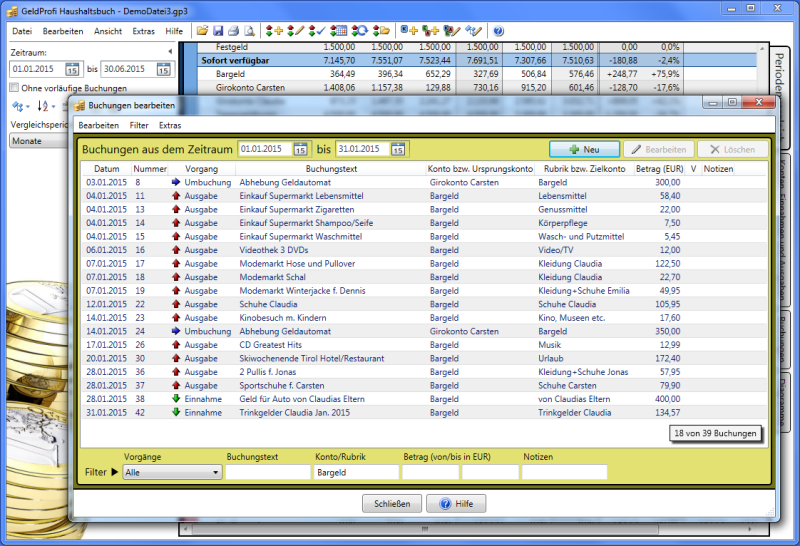Open the Extras menu in main window
800x546 pixels.
point(143,31)
